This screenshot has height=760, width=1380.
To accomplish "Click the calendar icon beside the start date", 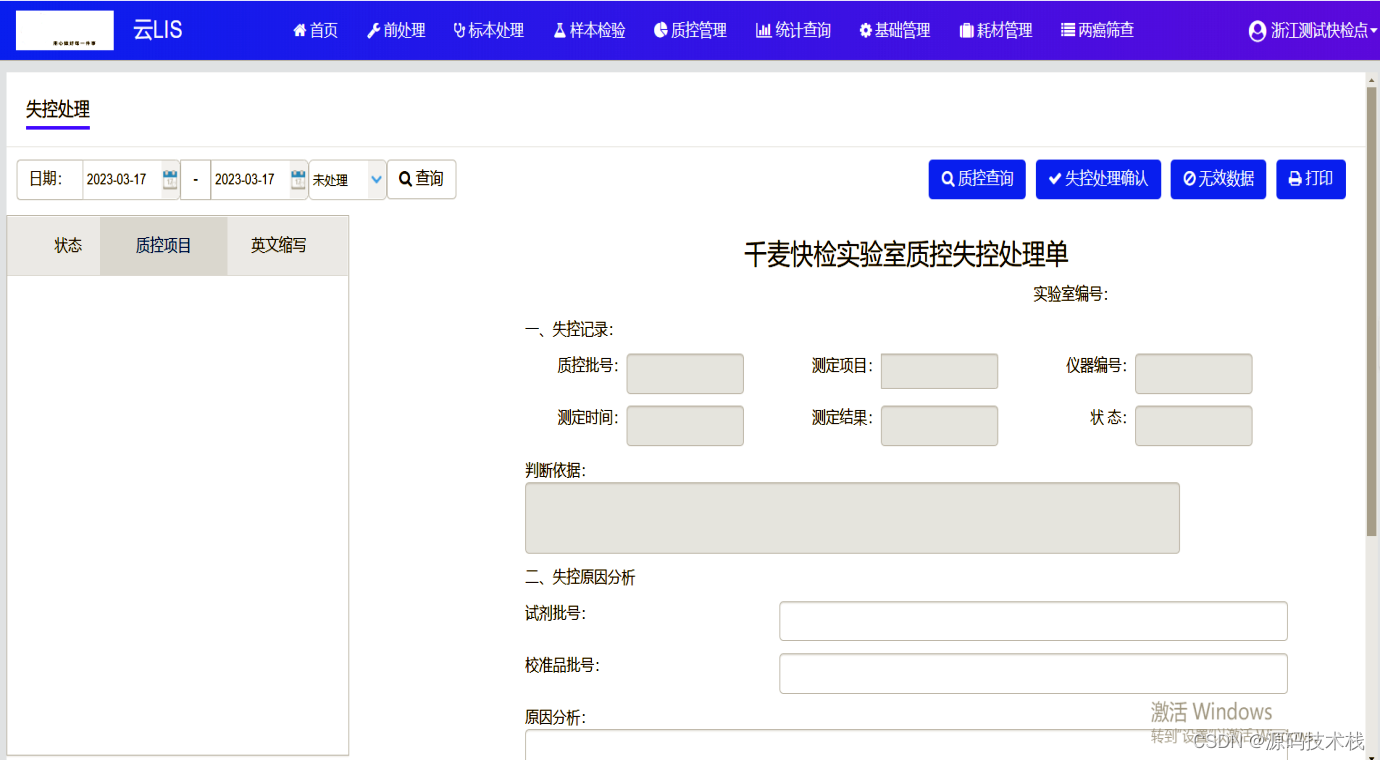I will [170, 180].
